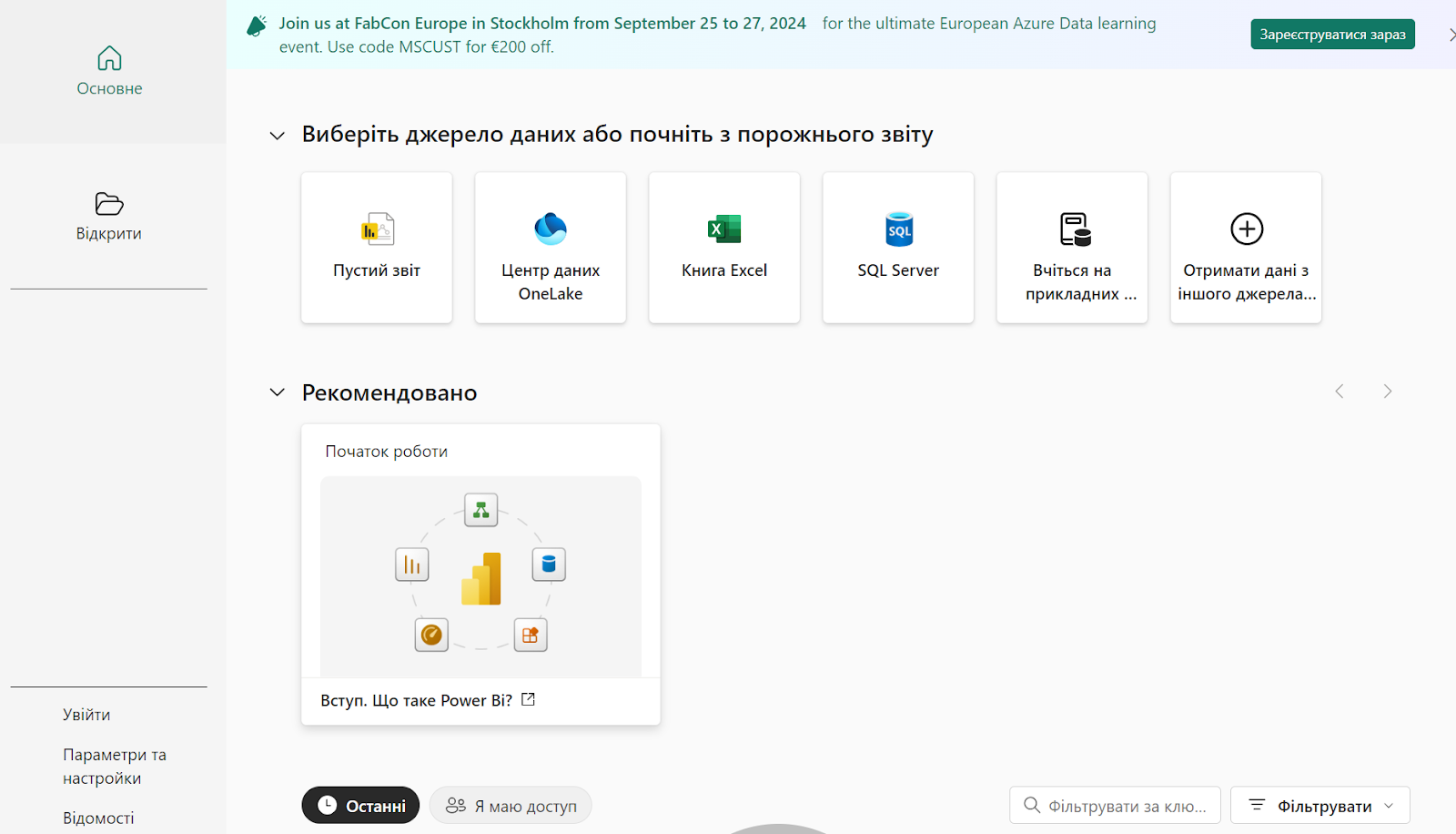1456x834 pixels.
Task: Click the Відкрити folder icon
Action: click(x=109, y=203)
